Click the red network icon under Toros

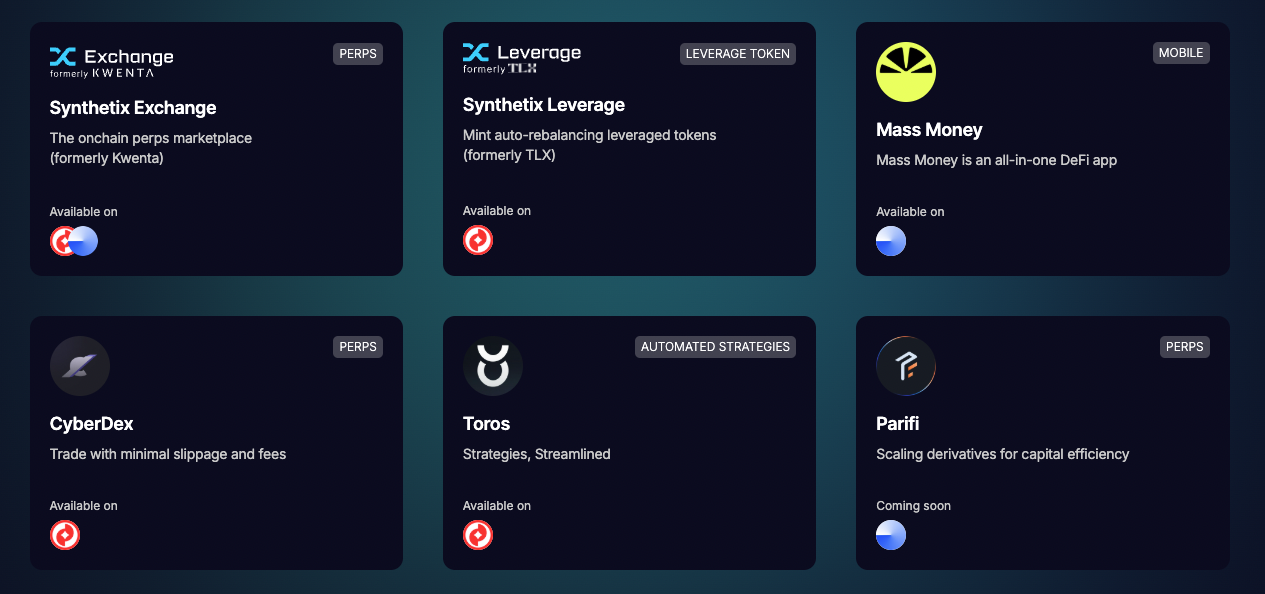[x=478, y=535]
